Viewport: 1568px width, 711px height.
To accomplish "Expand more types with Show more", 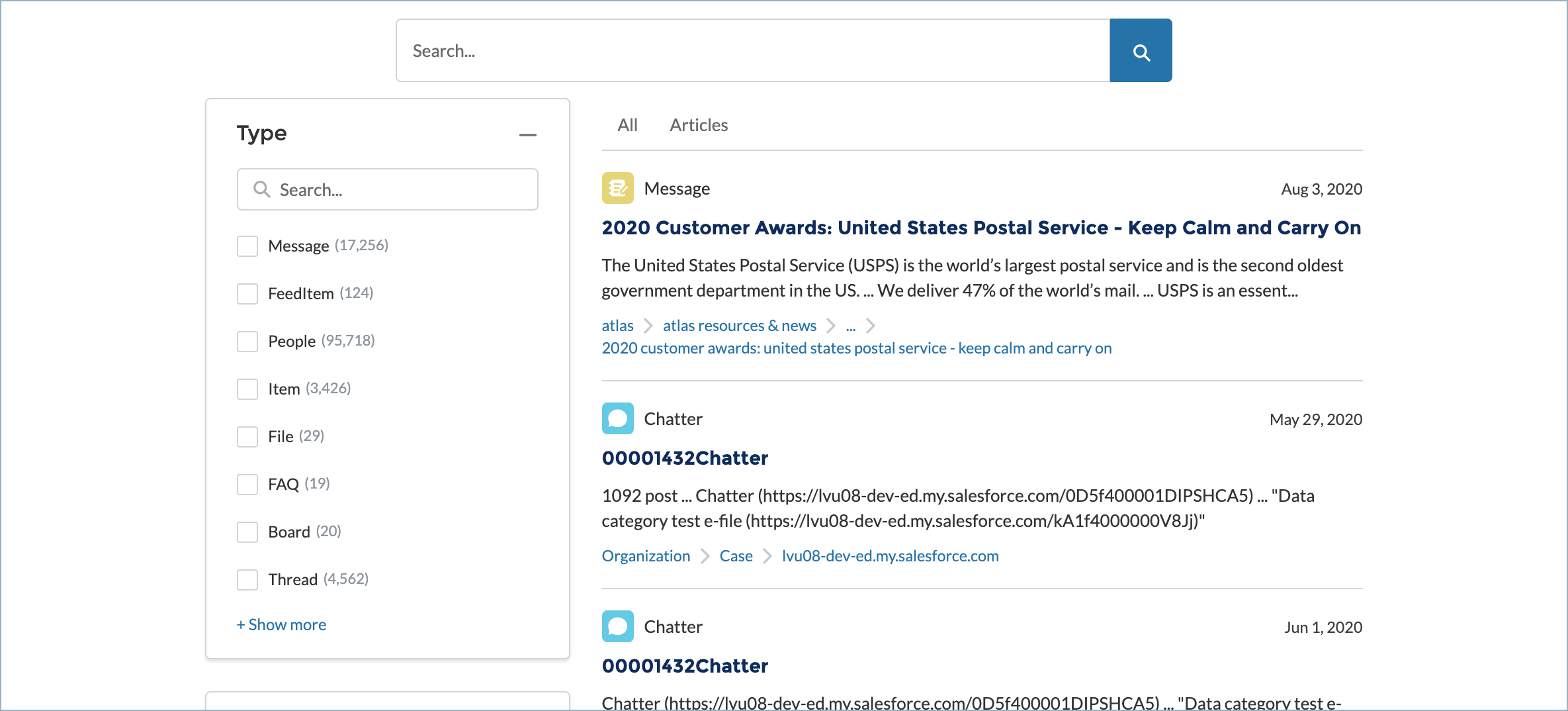I will coord(281,625).
